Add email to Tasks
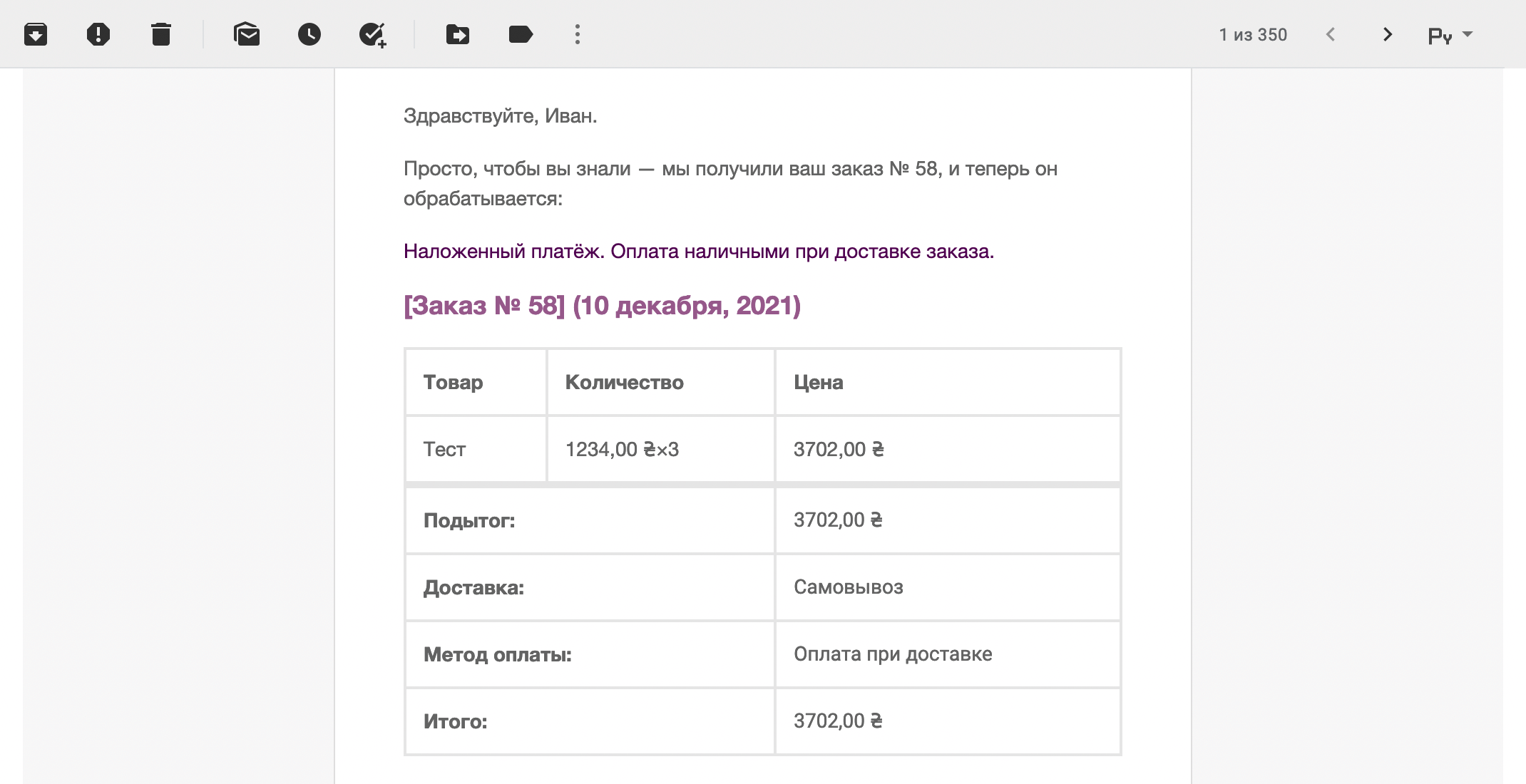Viewport: 1526px width, 784px height. tap(372, 34)
